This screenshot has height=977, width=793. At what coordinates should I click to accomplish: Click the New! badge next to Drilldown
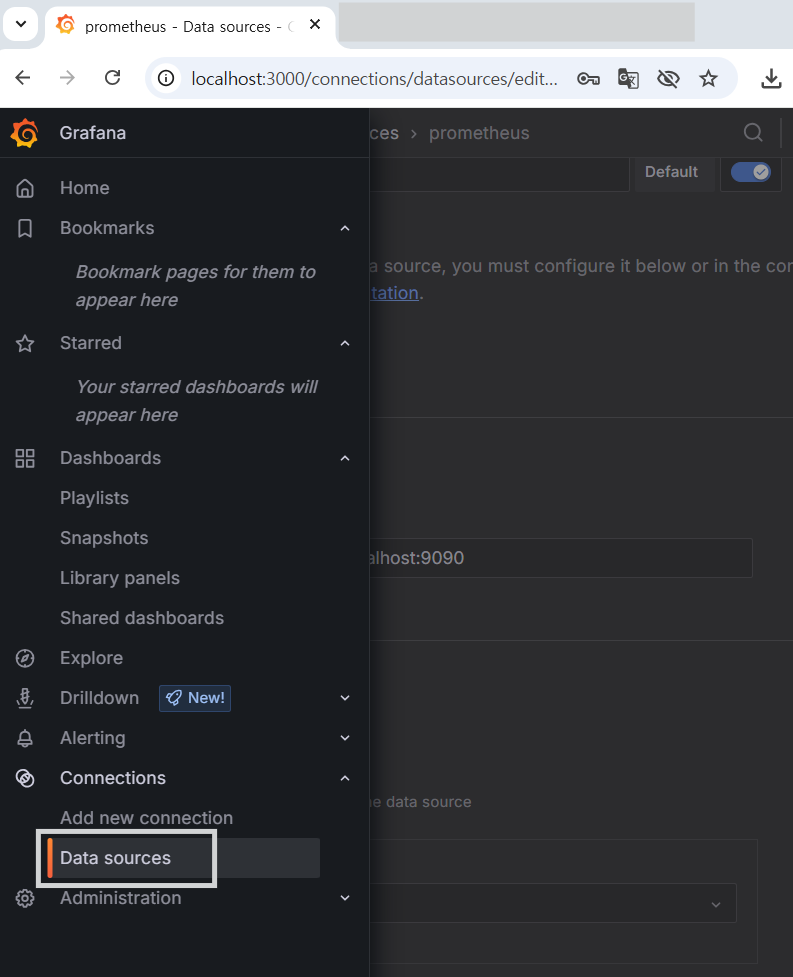tap(195, 698)
